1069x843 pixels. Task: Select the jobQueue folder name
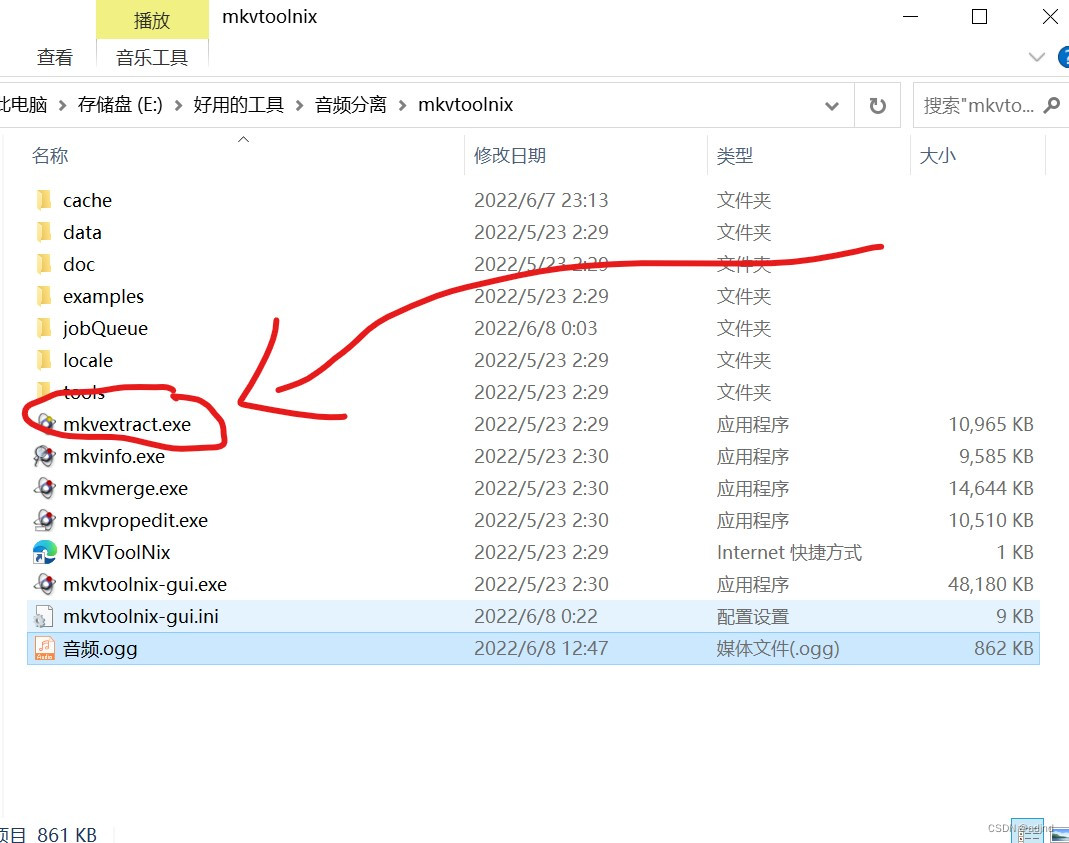(x=105, y=328)
